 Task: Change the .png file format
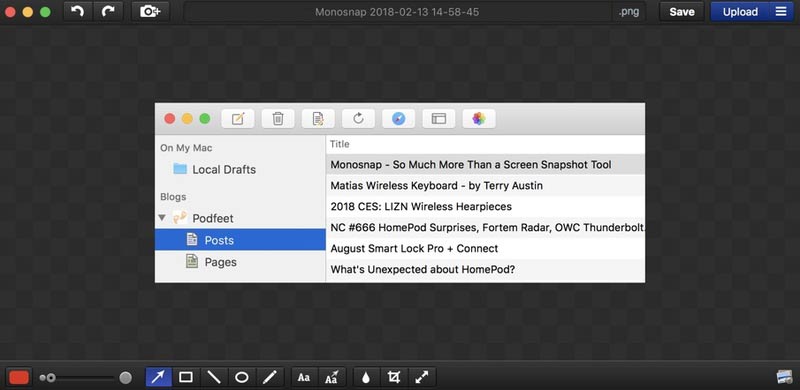[x=629, y=11]
